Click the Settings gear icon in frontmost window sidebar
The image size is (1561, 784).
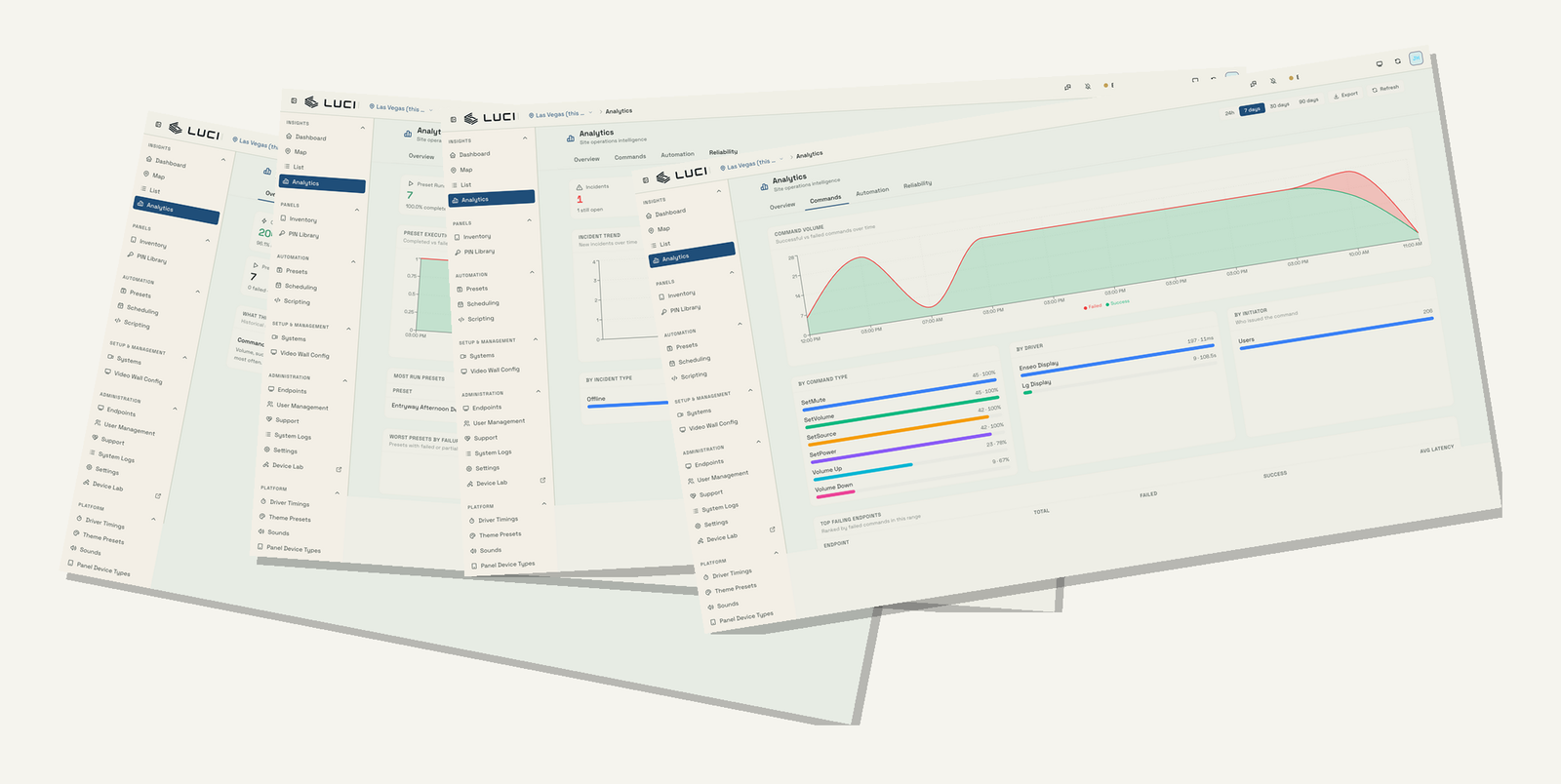[x=698, y=527]
